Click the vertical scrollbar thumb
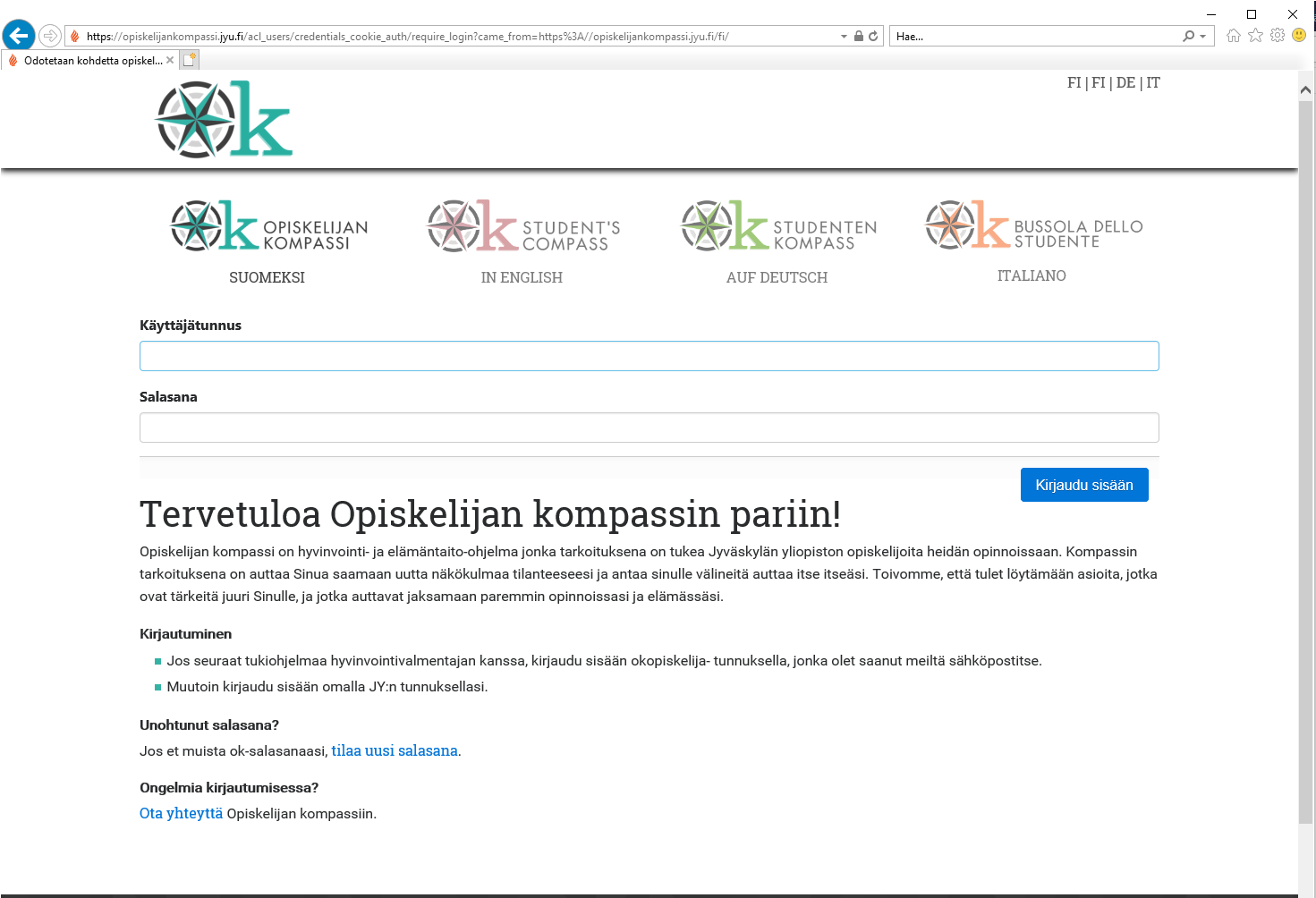The width and height of the screenshot is (1316, 898). [1306, 461]
